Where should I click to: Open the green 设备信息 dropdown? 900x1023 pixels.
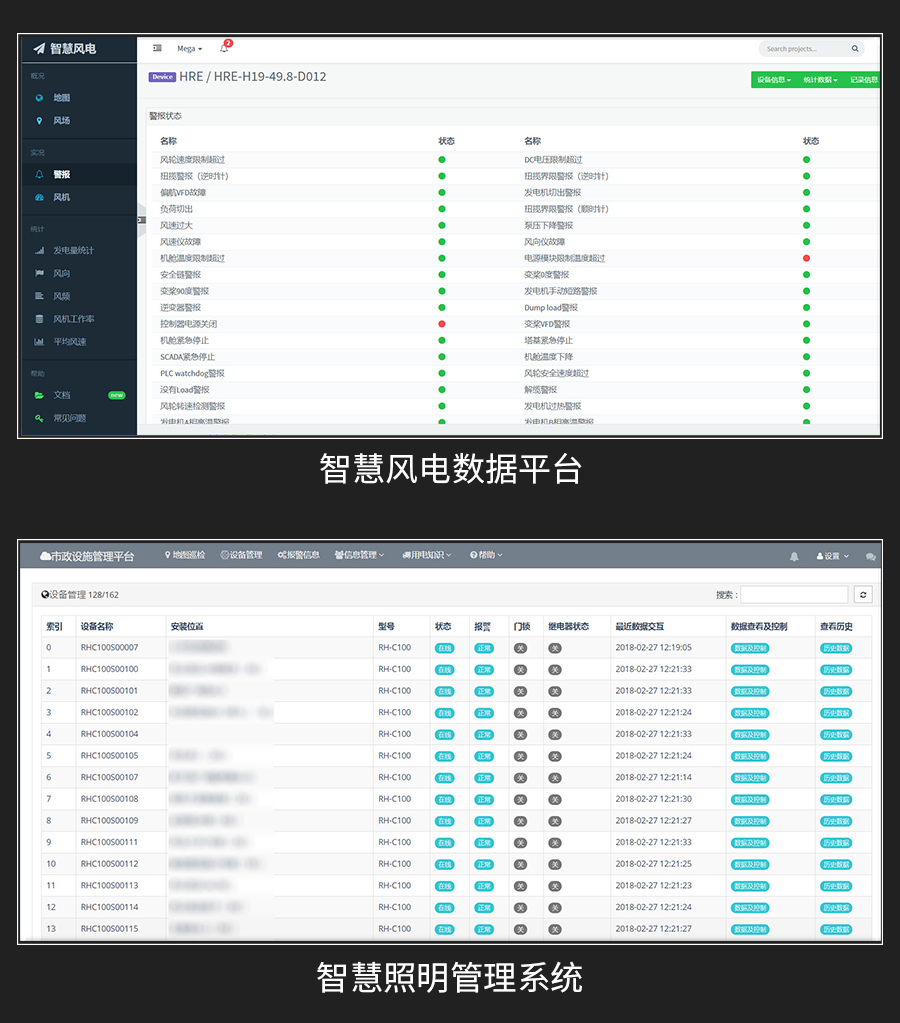point(773,80)
